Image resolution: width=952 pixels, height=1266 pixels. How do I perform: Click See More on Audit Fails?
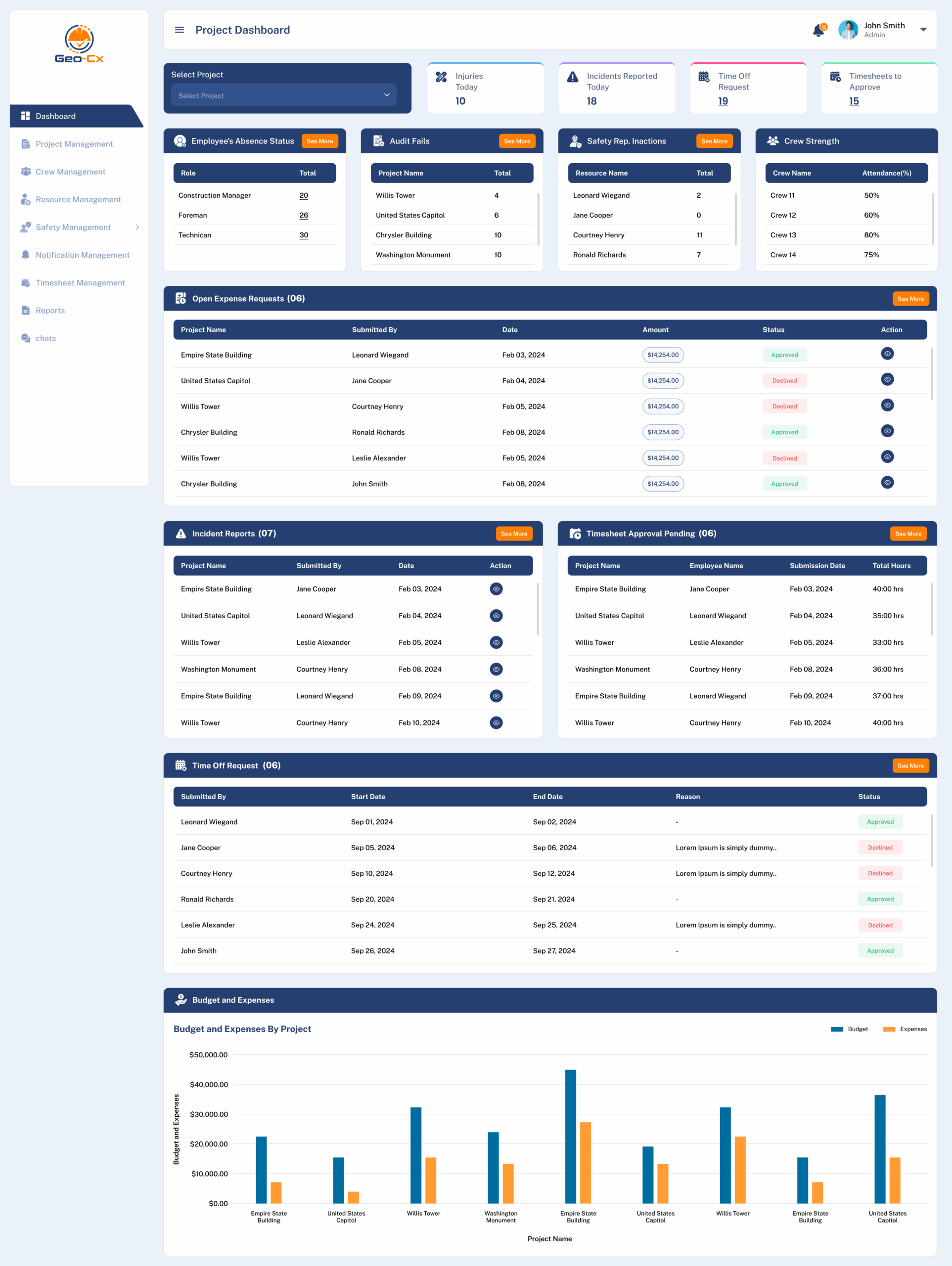click(516, 141)
